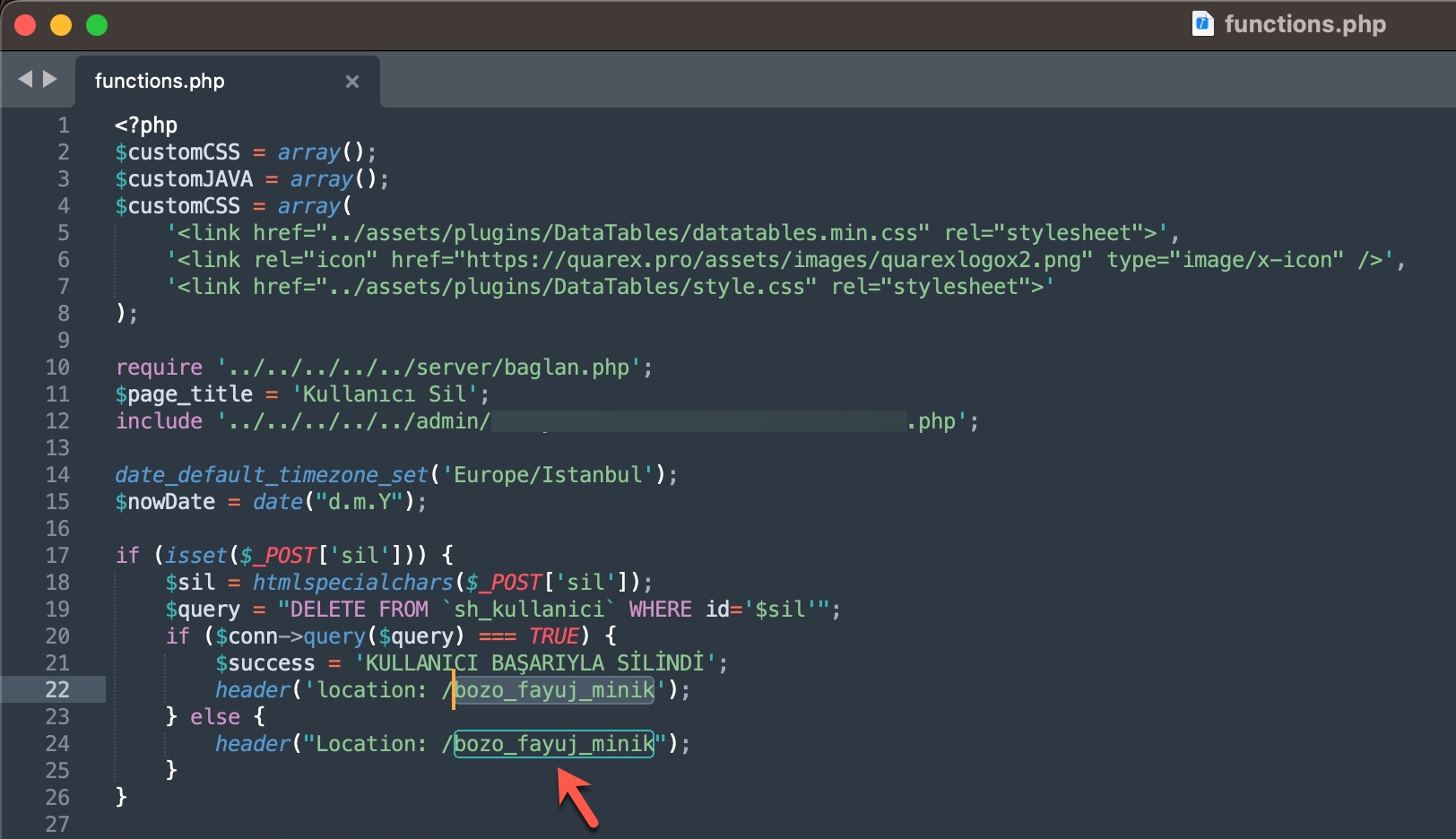Click 'isset' on line 17
The width and height of the screenshot is (1456, 839).
point(196,555)
